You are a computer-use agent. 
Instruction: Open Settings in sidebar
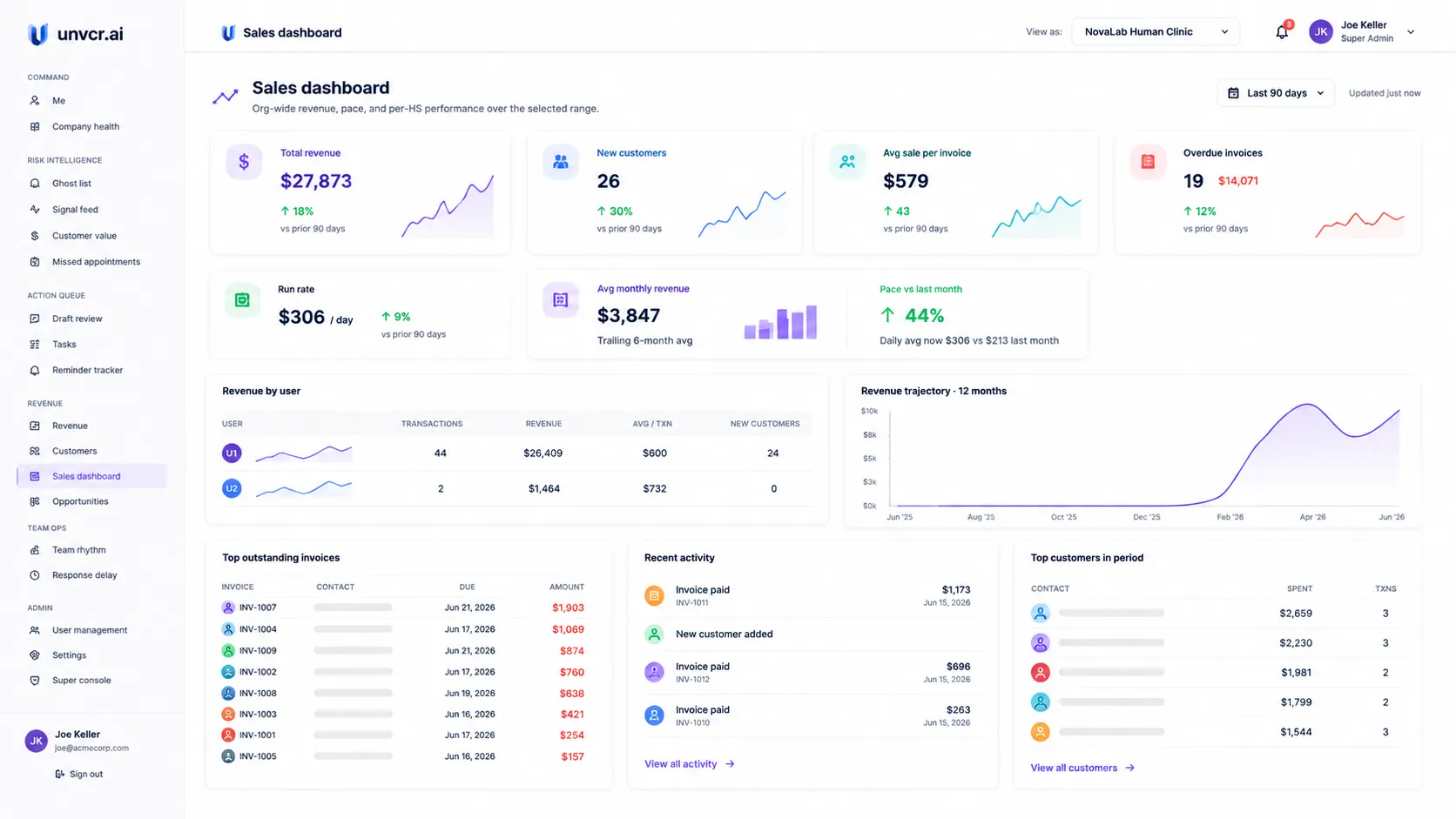coord(69,655)
